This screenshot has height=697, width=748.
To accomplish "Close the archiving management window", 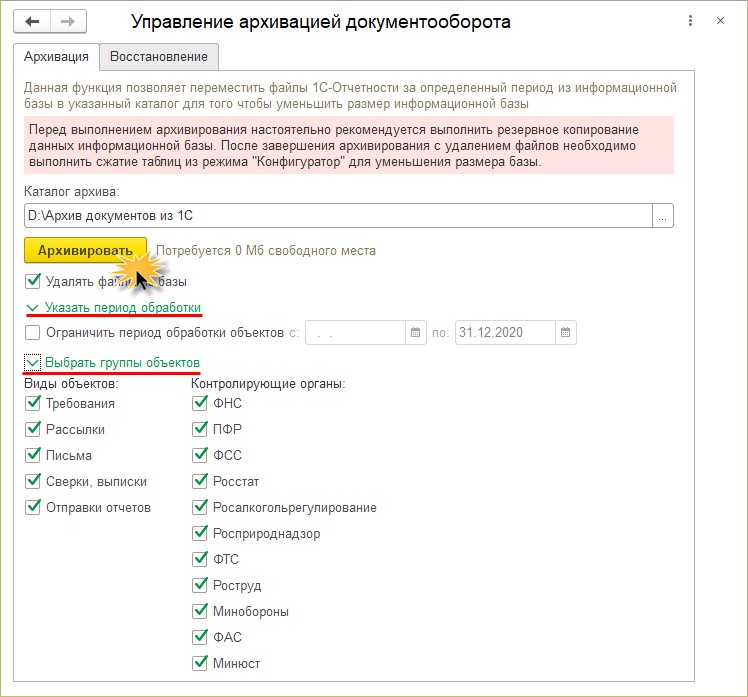I will pos(720,21).
